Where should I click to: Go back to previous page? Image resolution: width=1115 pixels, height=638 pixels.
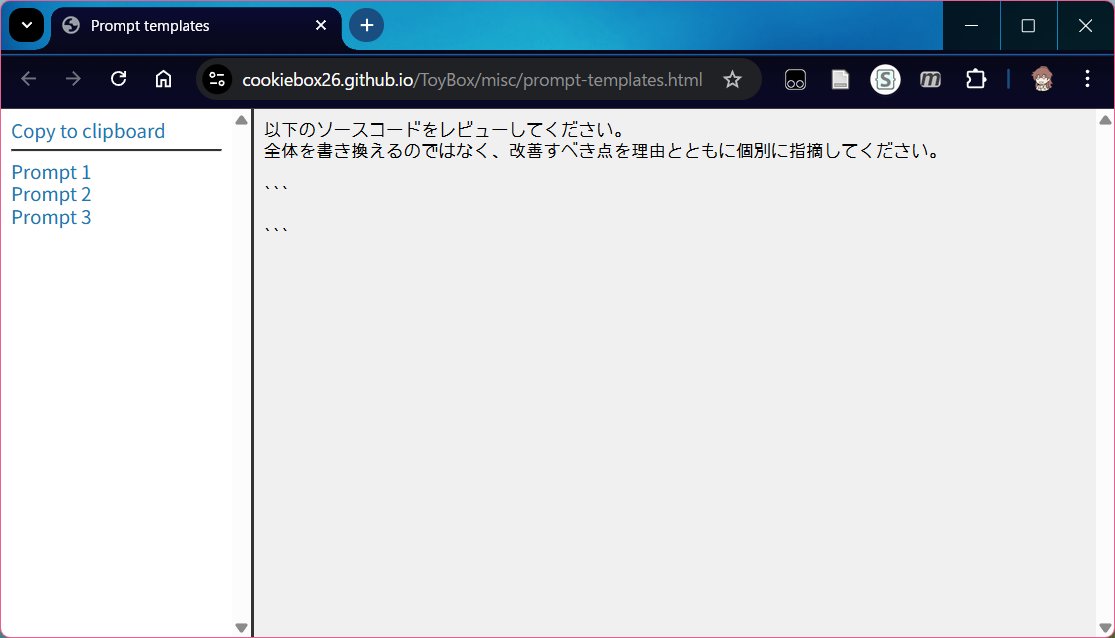[x=28, y=79]
